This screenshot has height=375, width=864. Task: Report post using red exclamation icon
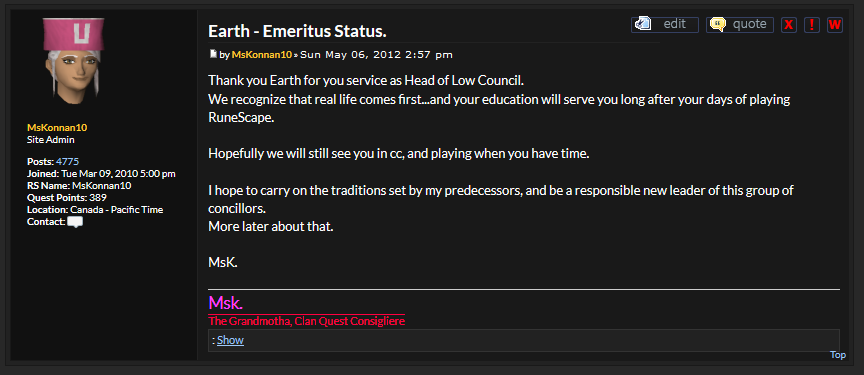point(812,25)
